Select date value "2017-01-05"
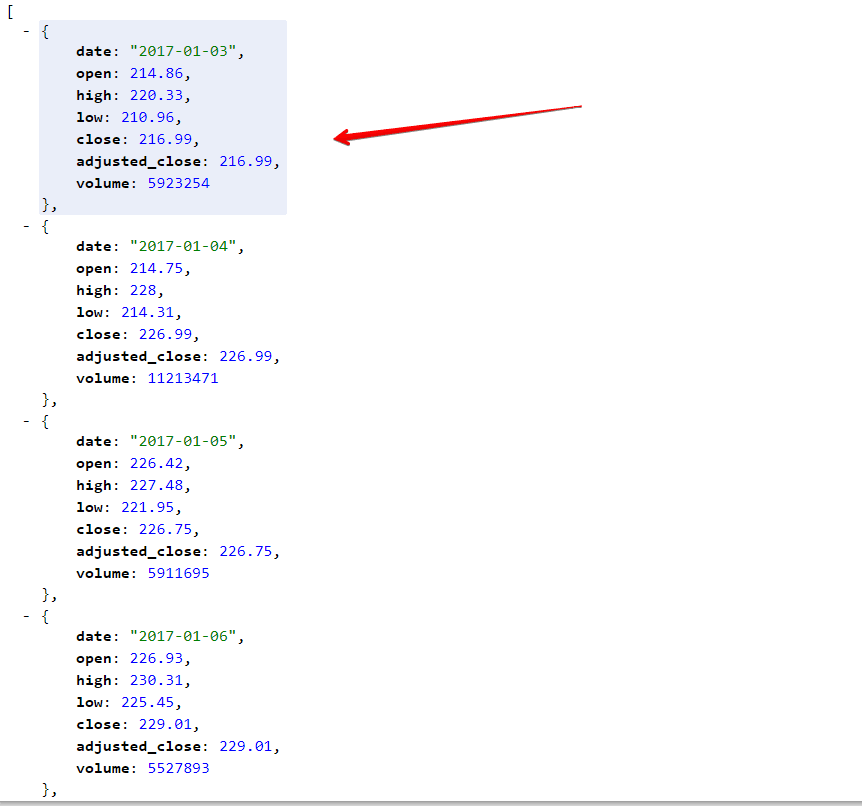This screenshot has width=862, height=806. pos(183,441)
